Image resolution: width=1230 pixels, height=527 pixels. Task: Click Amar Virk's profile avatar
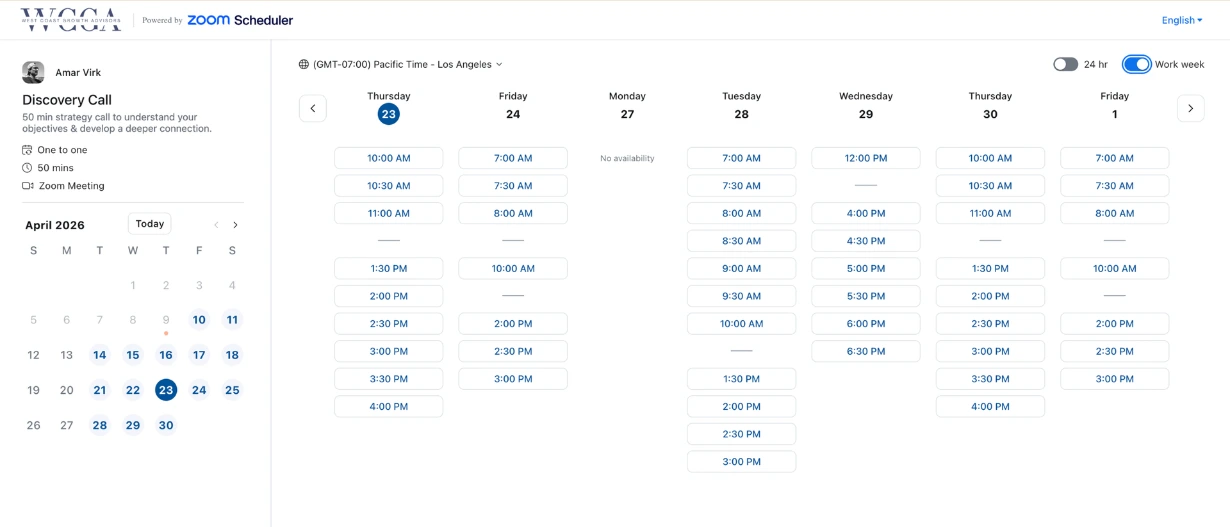[33, 72]
